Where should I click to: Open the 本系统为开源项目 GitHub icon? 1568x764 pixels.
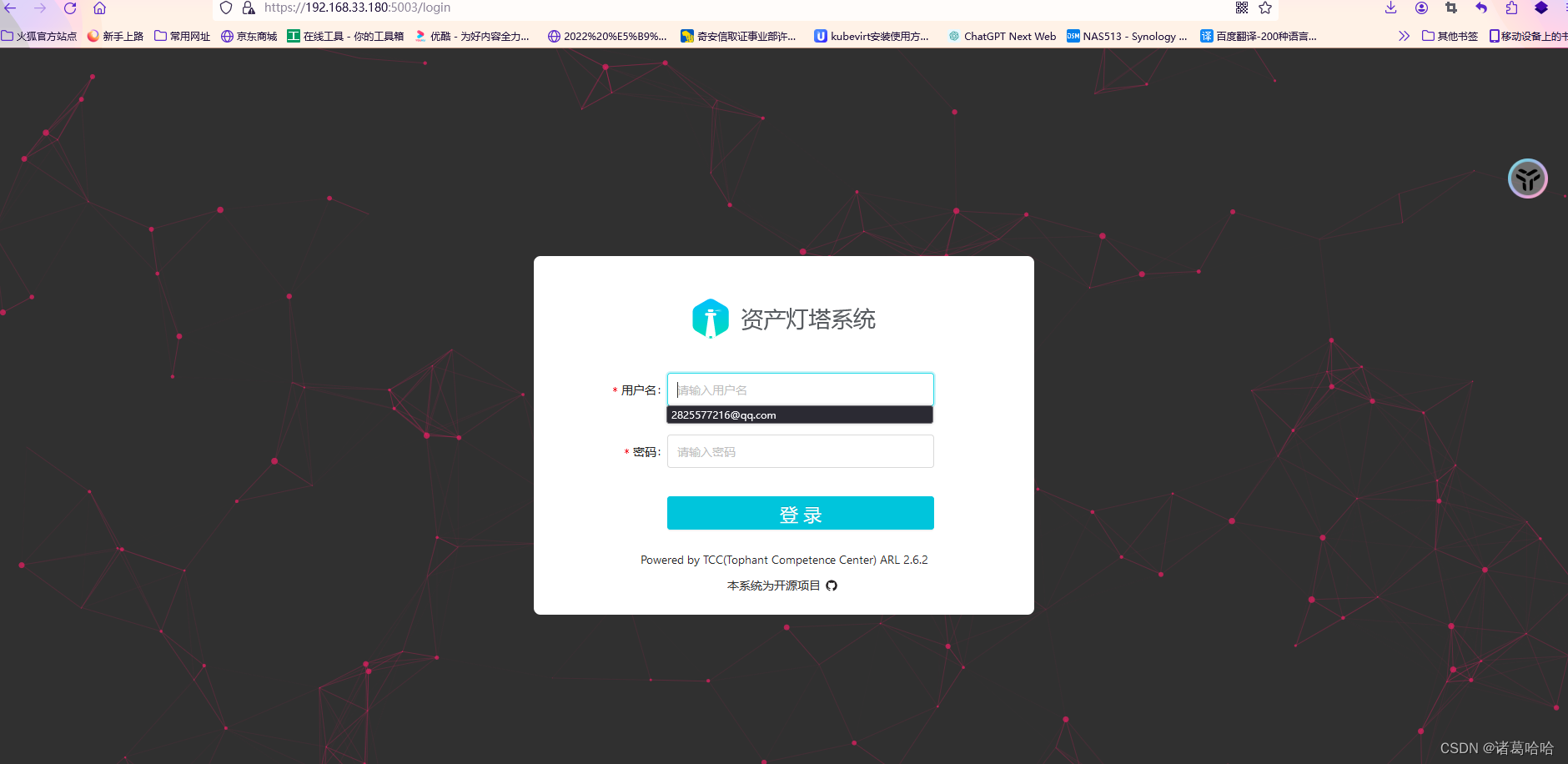[x=832, y=586]
